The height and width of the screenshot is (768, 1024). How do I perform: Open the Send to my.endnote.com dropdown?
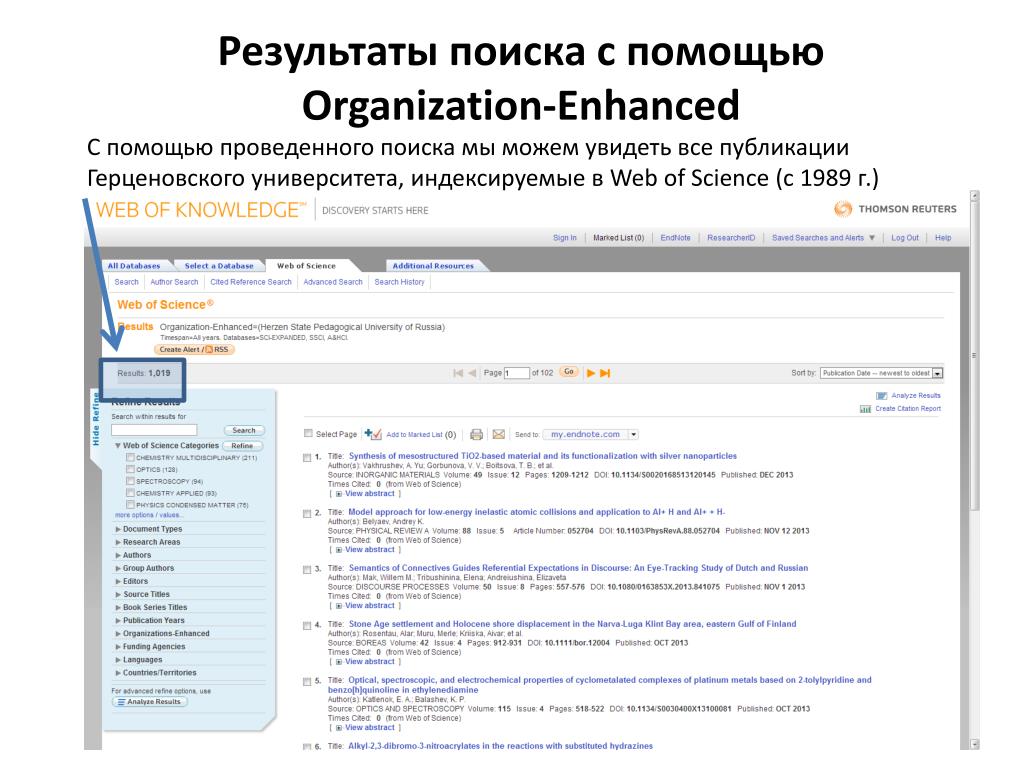590,434
